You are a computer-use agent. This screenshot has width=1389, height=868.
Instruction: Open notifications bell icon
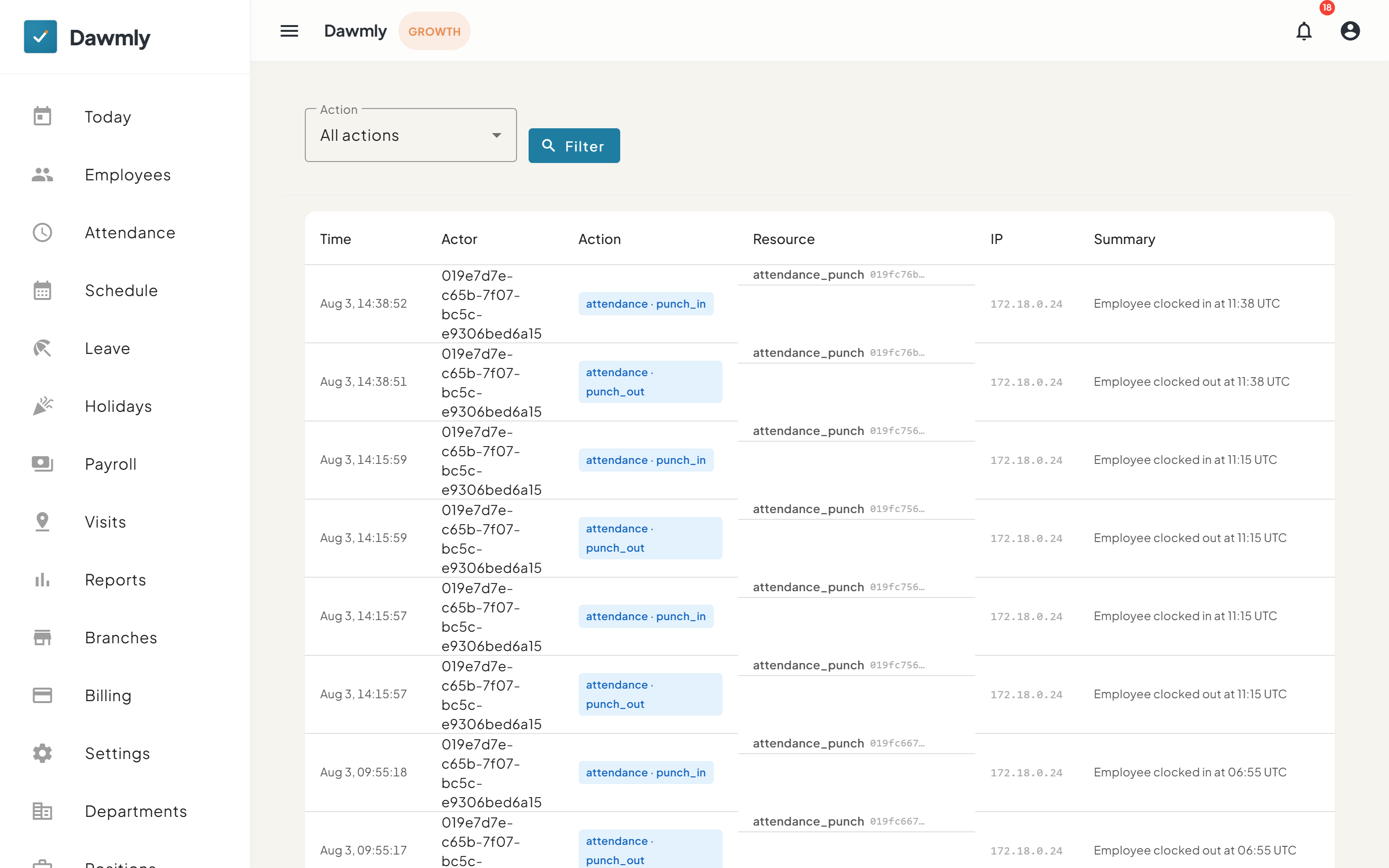(1304, 31)
